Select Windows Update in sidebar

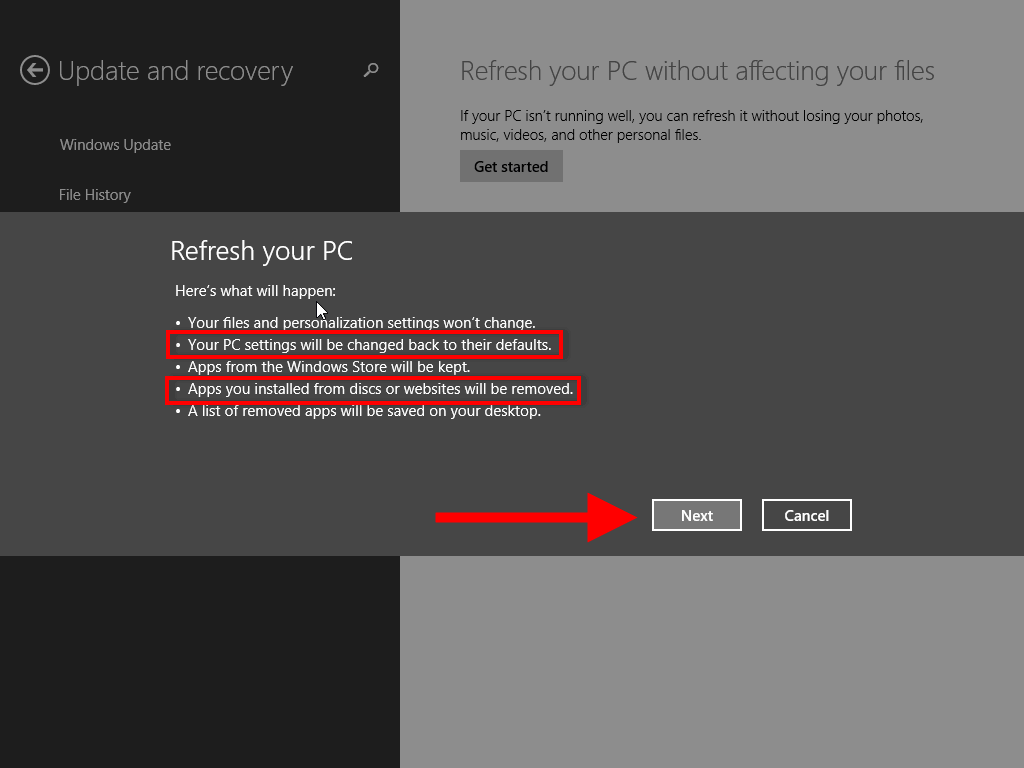116,145
